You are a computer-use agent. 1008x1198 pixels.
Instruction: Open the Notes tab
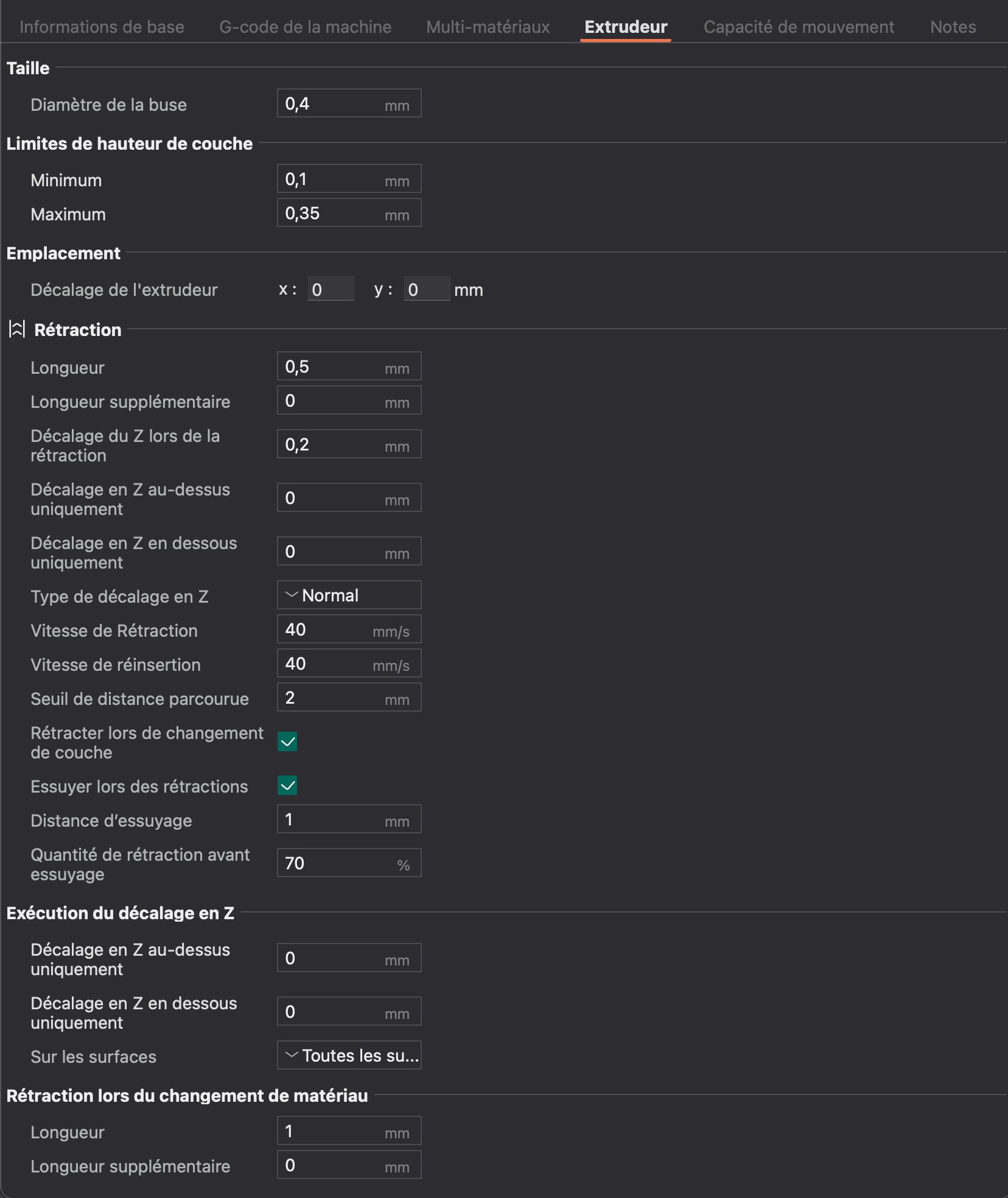coord(953,27)
